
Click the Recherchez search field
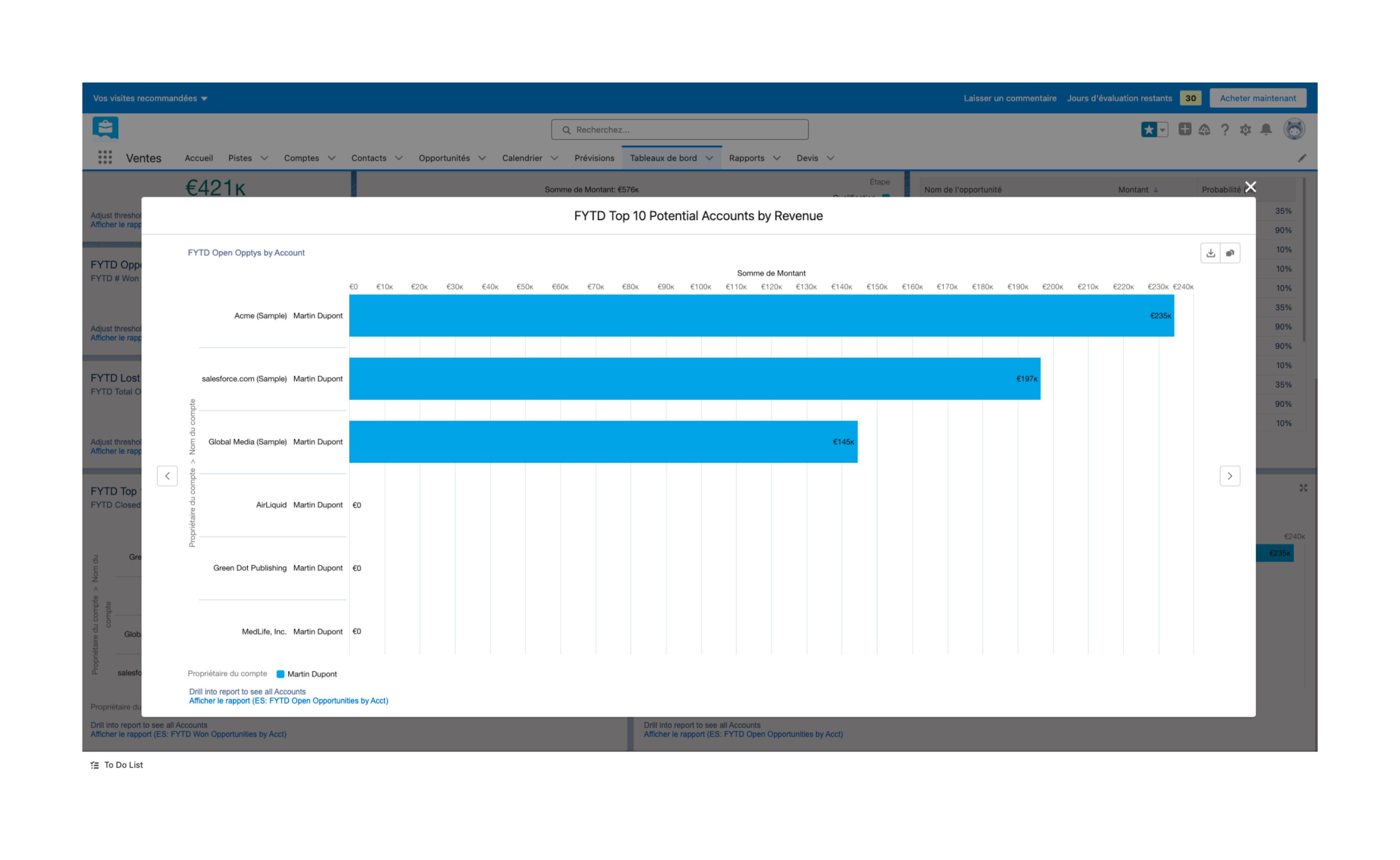click(x=679, y=130)
